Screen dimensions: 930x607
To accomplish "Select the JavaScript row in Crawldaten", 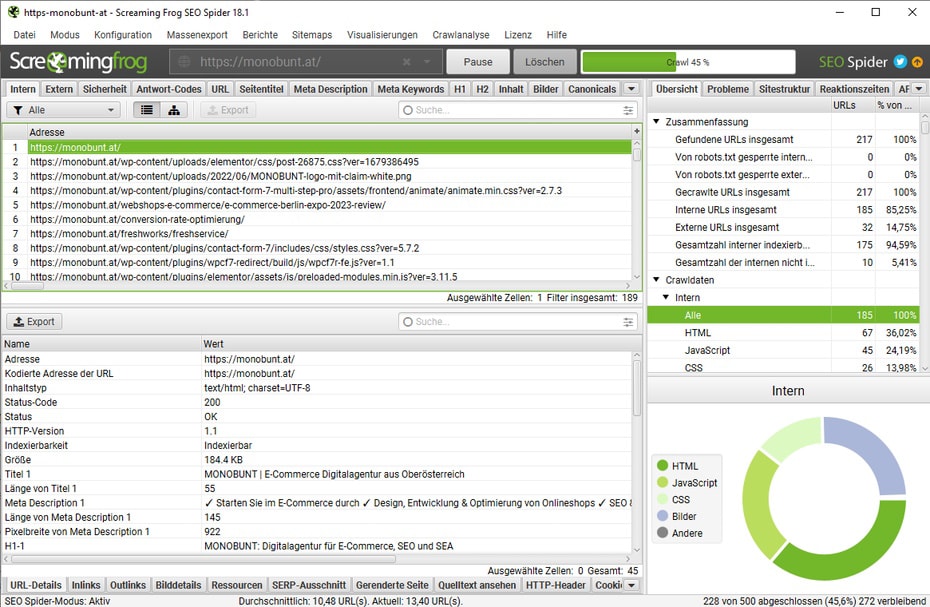I will pyautogui.click(x=783, y=350).
